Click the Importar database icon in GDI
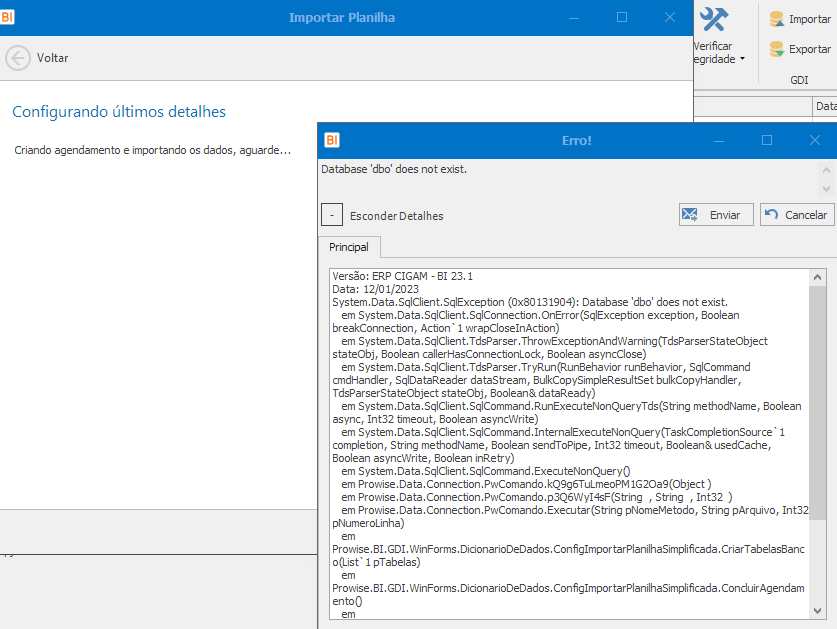The image size is (837, 629). click(x=777, y=19)
